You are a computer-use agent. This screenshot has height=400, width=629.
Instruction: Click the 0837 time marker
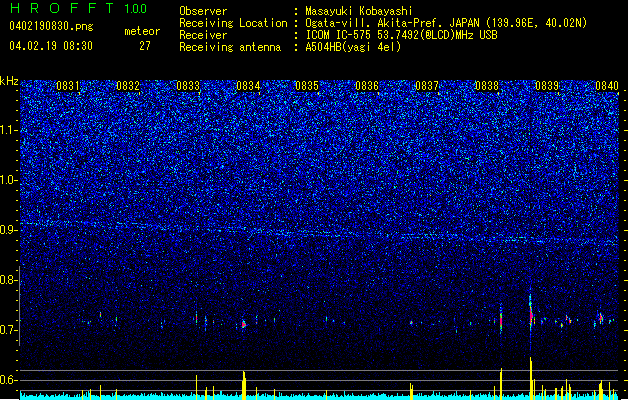point(427,86)
